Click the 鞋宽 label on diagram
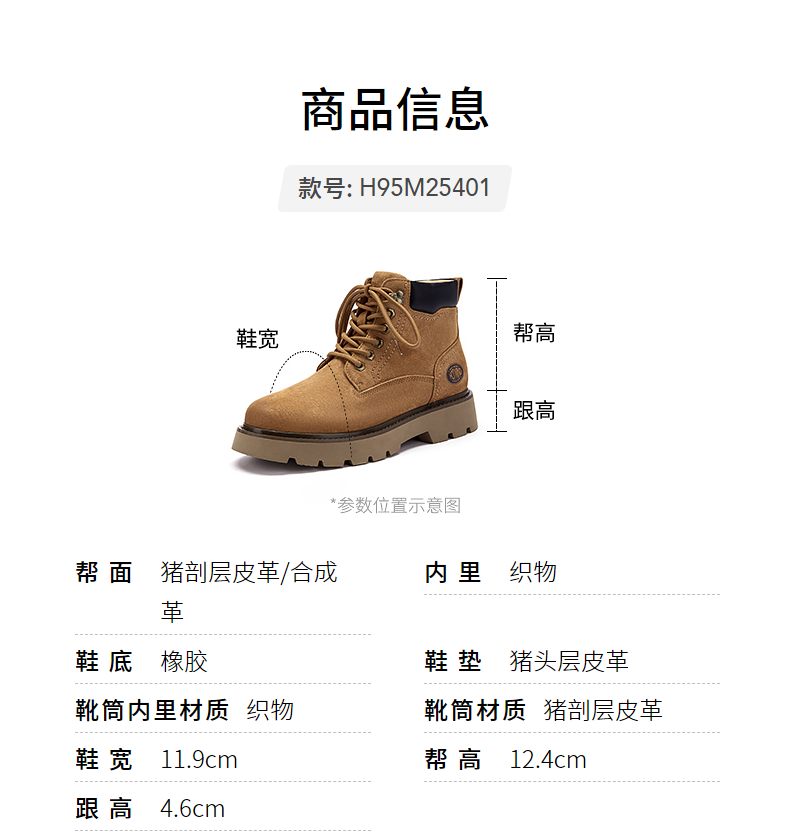 [257, 339]
